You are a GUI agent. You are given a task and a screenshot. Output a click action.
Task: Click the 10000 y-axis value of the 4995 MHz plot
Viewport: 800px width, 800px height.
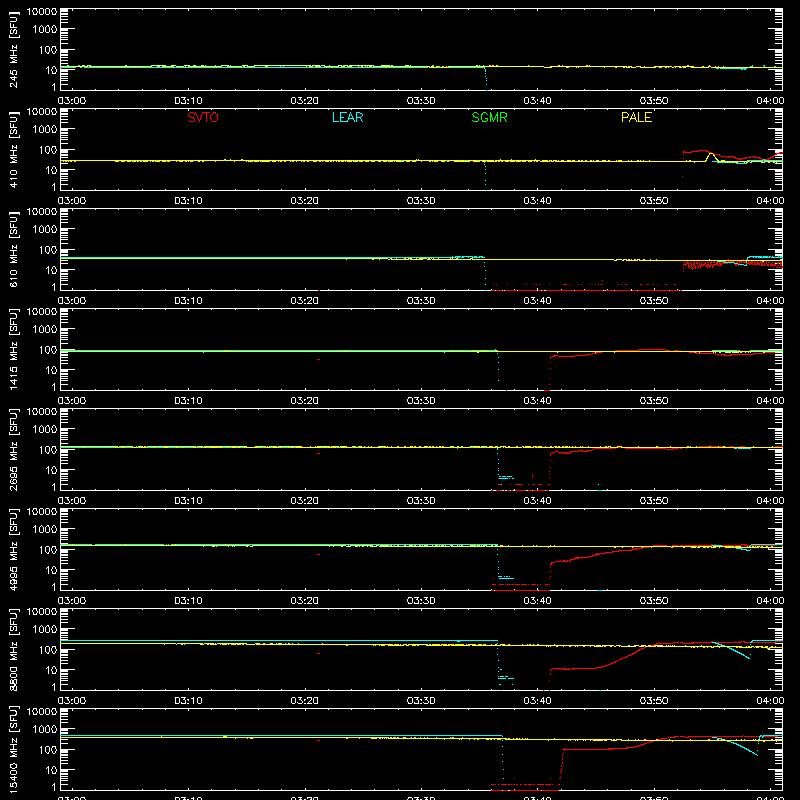[42, 512]
